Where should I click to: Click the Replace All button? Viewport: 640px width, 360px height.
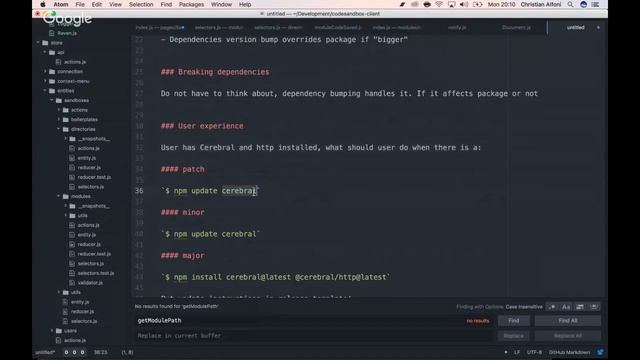[568, 336]
